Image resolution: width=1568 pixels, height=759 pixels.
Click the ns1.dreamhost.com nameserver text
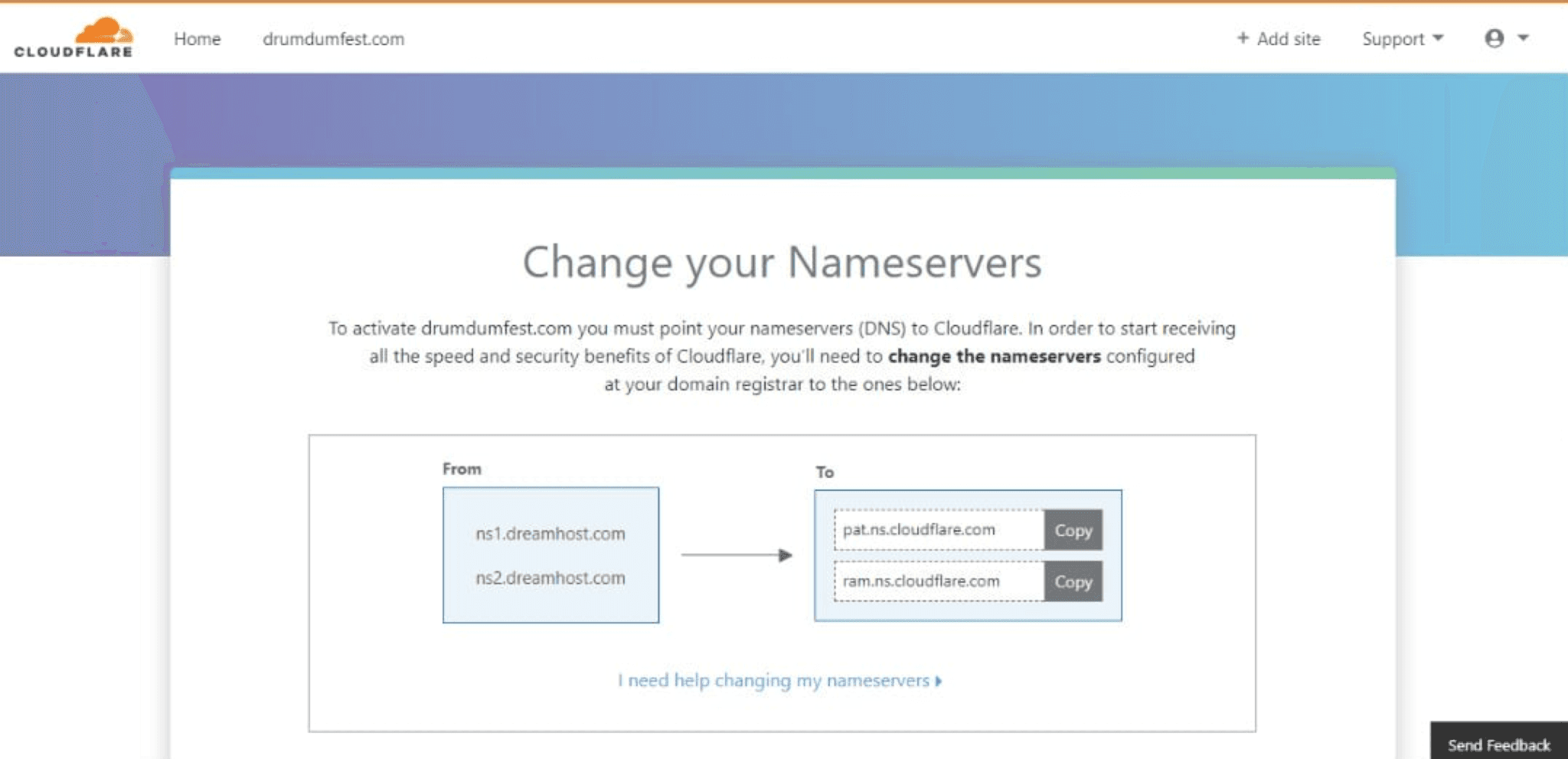(550, 534)
